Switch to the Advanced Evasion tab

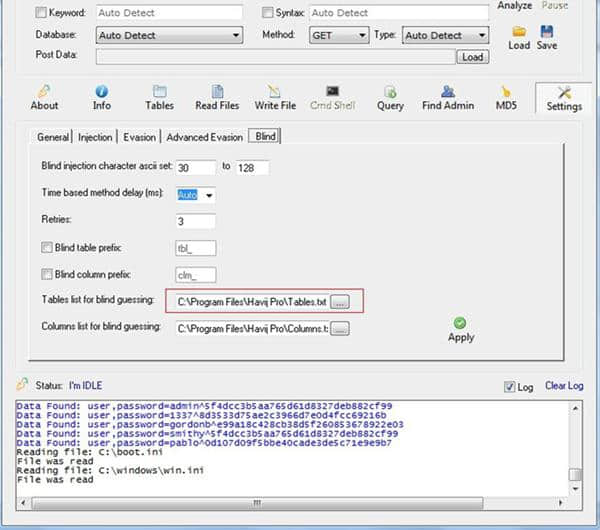[204, 137]
